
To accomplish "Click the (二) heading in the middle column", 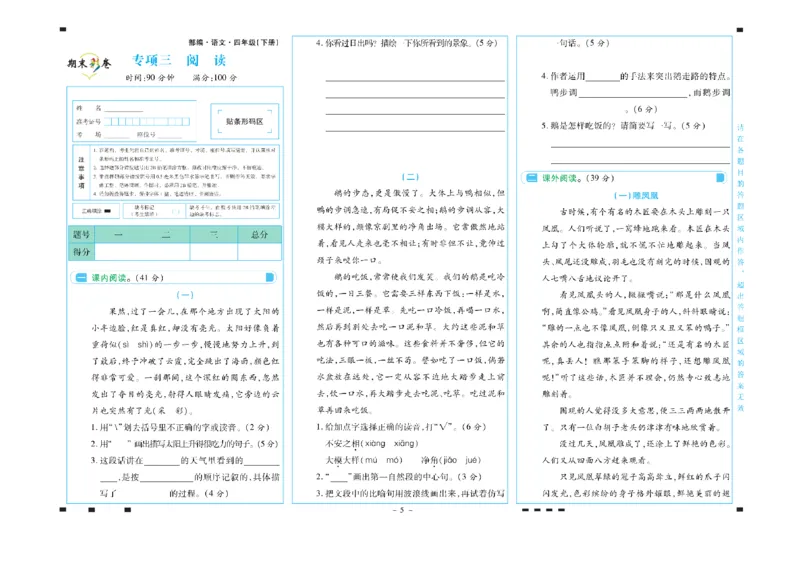I will pos(410,177).
